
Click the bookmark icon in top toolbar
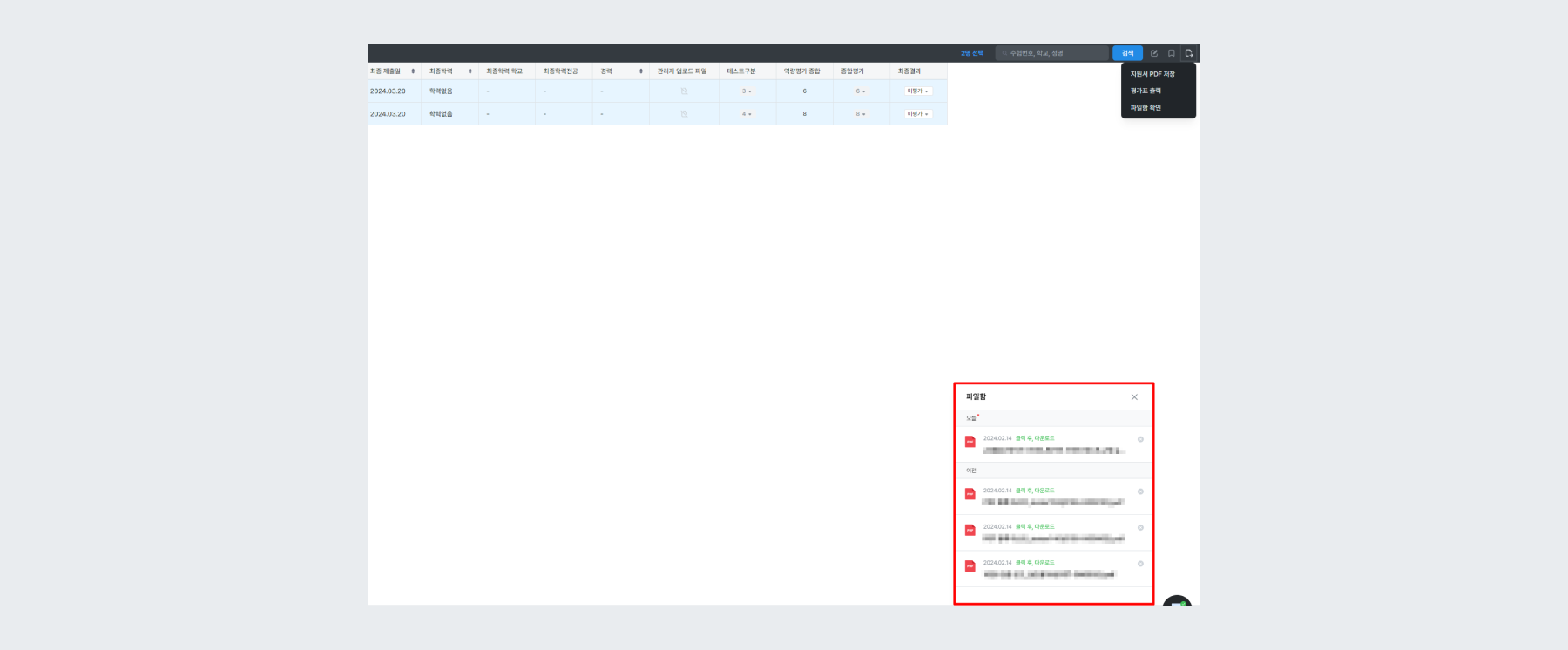[1172, 53]
